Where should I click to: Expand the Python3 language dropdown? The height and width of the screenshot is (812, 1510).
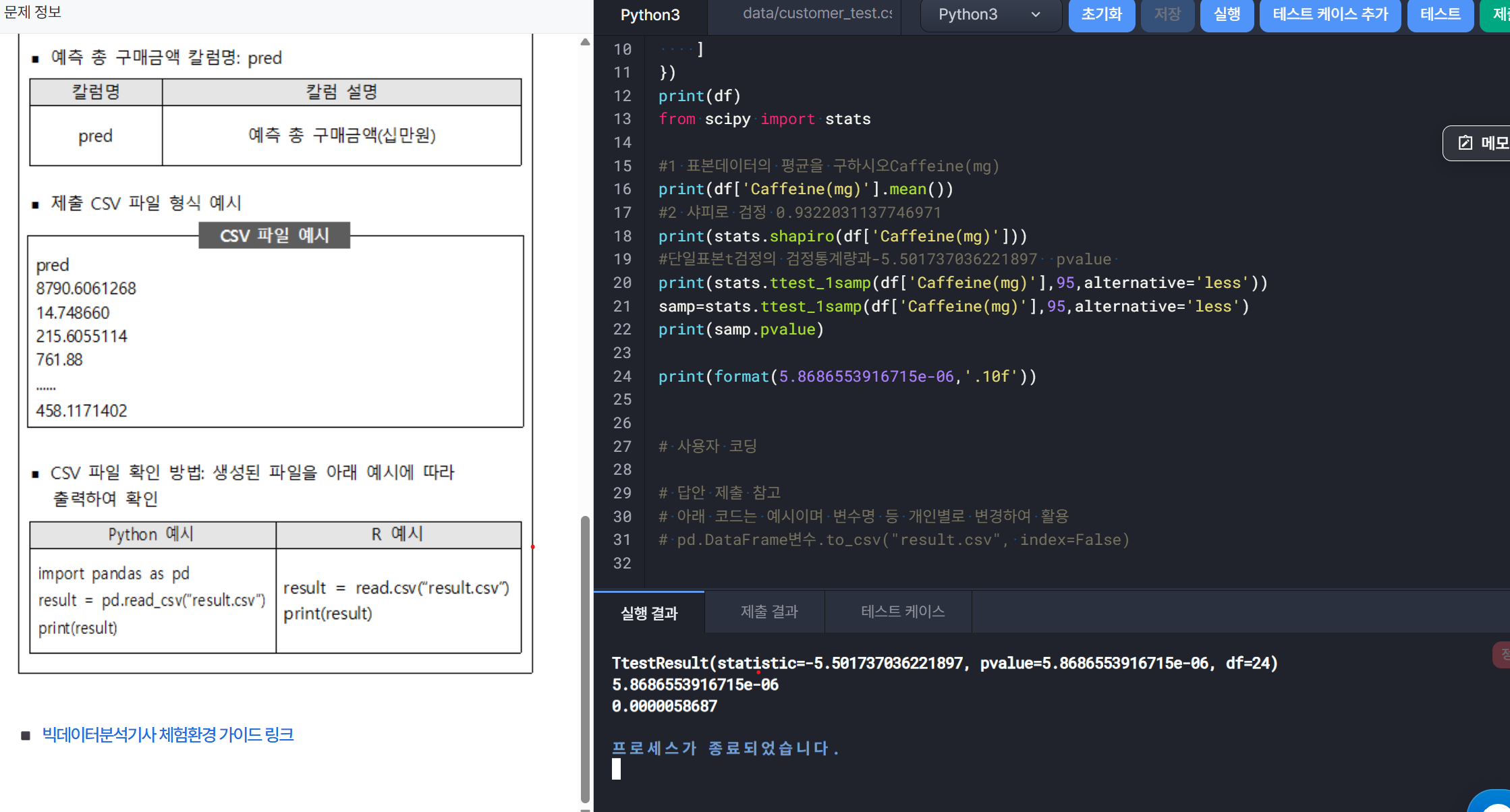tap(990, 15)
